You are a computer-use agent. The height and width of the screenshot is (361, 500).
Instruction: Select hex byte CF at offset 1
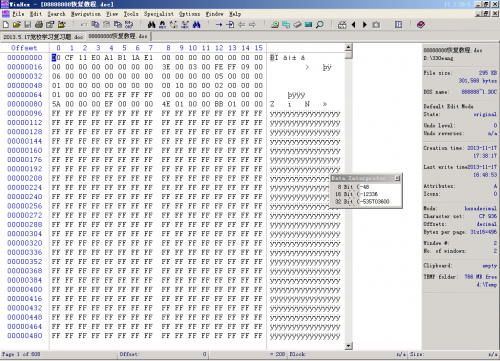(69, 58)
